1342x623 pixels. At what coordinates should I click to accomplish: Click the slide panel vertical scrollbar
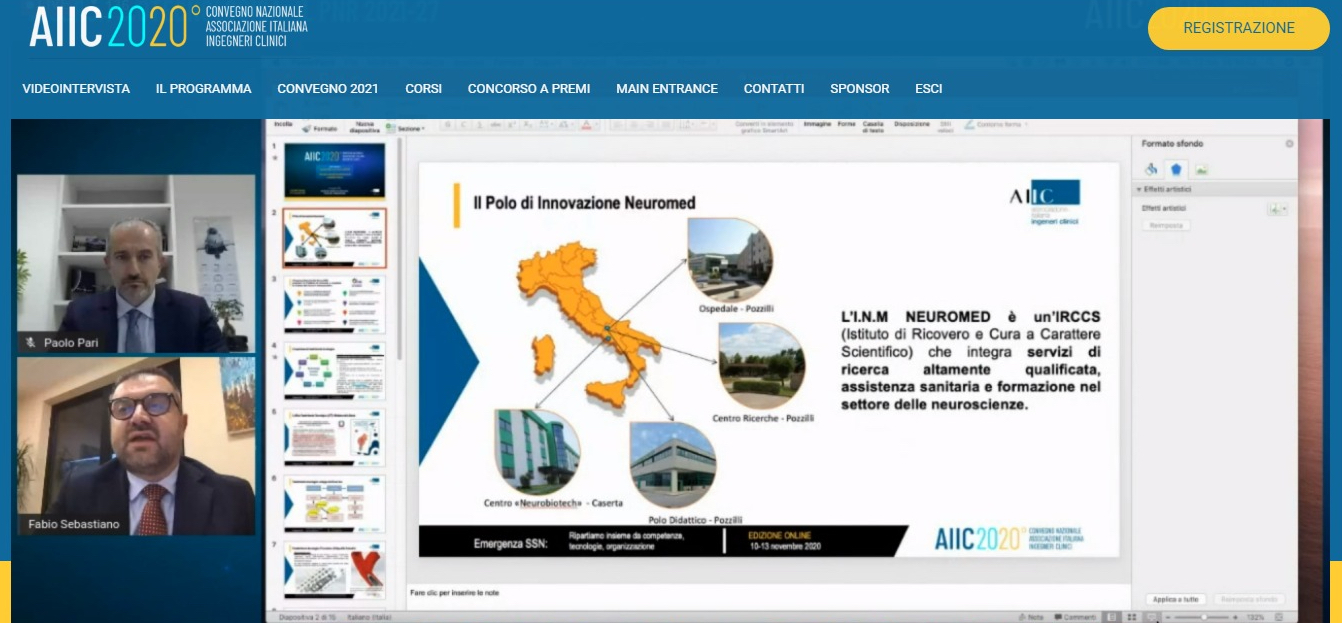pyautogui.click(x=401, y=250)
